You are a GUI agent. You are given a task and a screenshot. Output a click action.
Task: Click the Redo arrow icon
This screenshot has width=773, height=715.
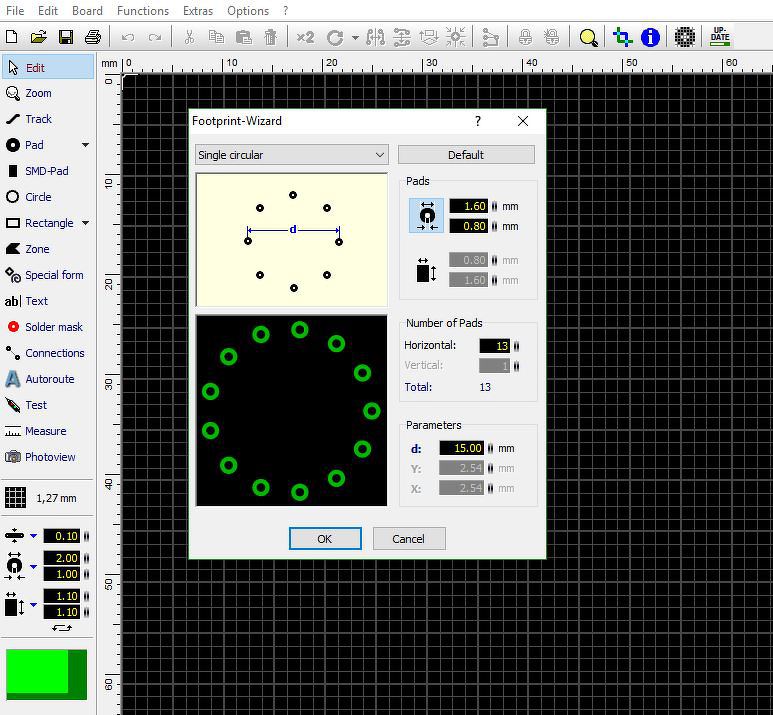coord(155,37)
